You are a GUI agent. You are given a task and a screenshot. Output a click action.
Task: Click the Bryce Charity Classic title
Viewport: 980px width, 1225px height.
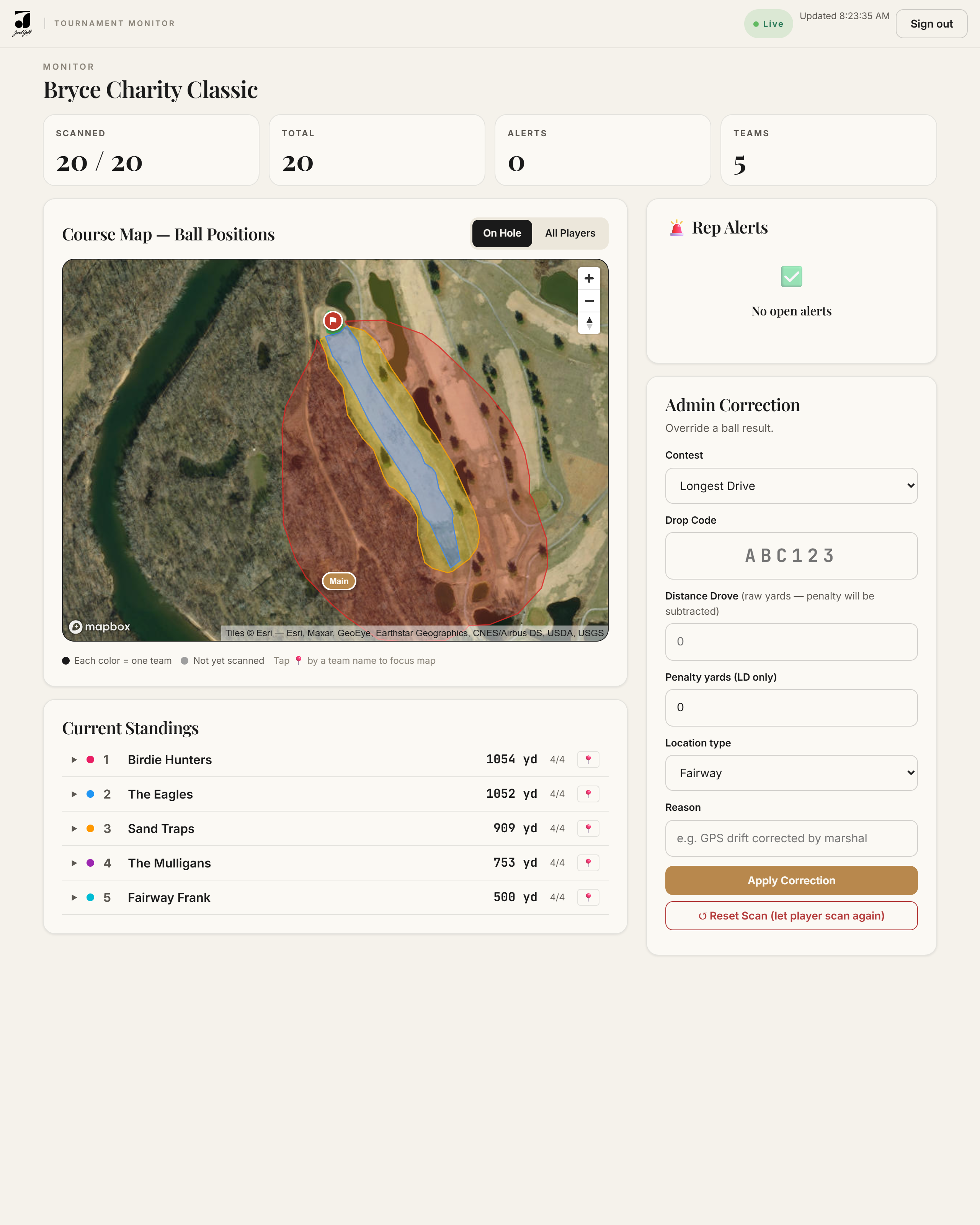[150, 90]
